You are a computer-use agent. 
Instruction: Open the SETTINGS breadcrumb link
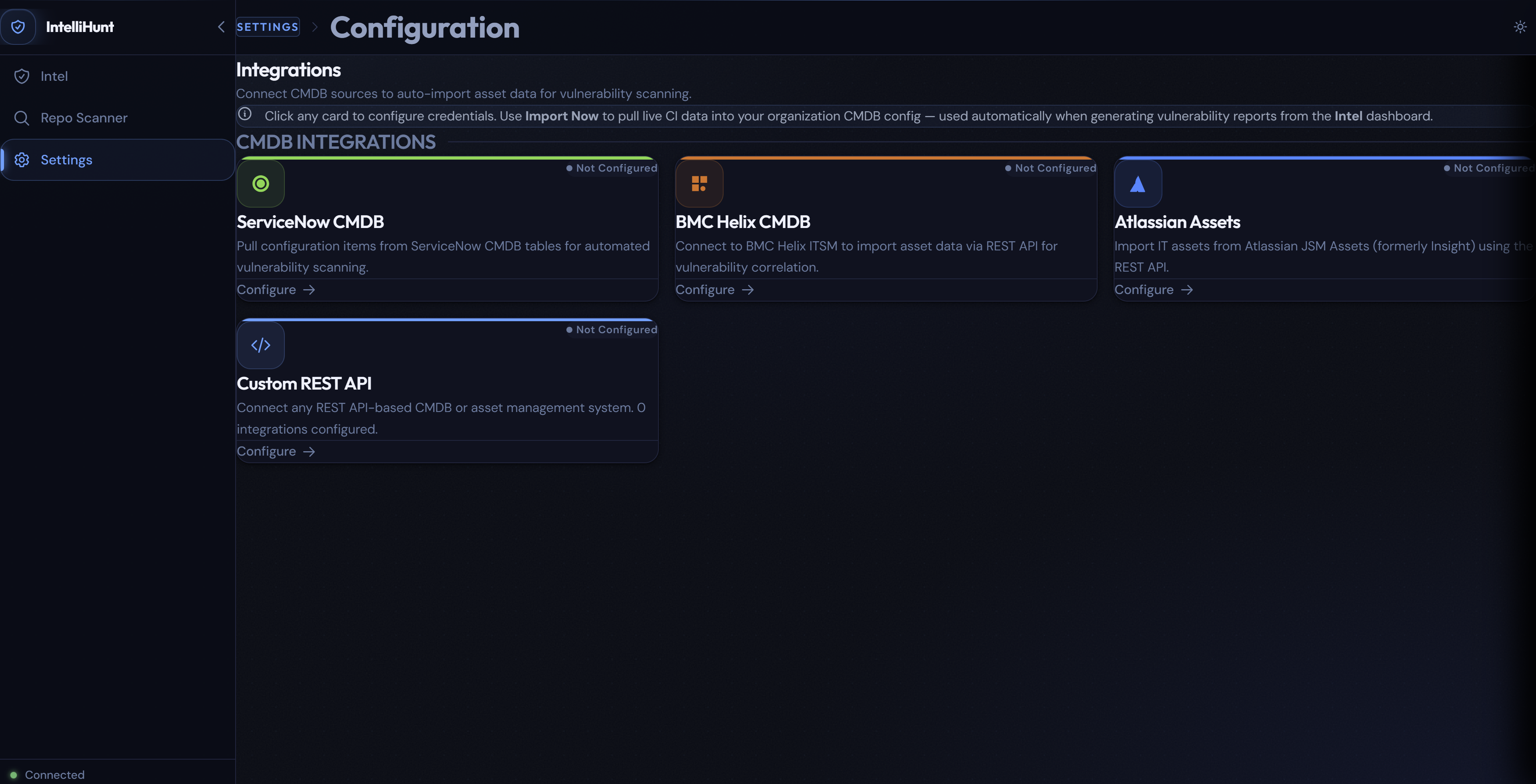[267, 27]
